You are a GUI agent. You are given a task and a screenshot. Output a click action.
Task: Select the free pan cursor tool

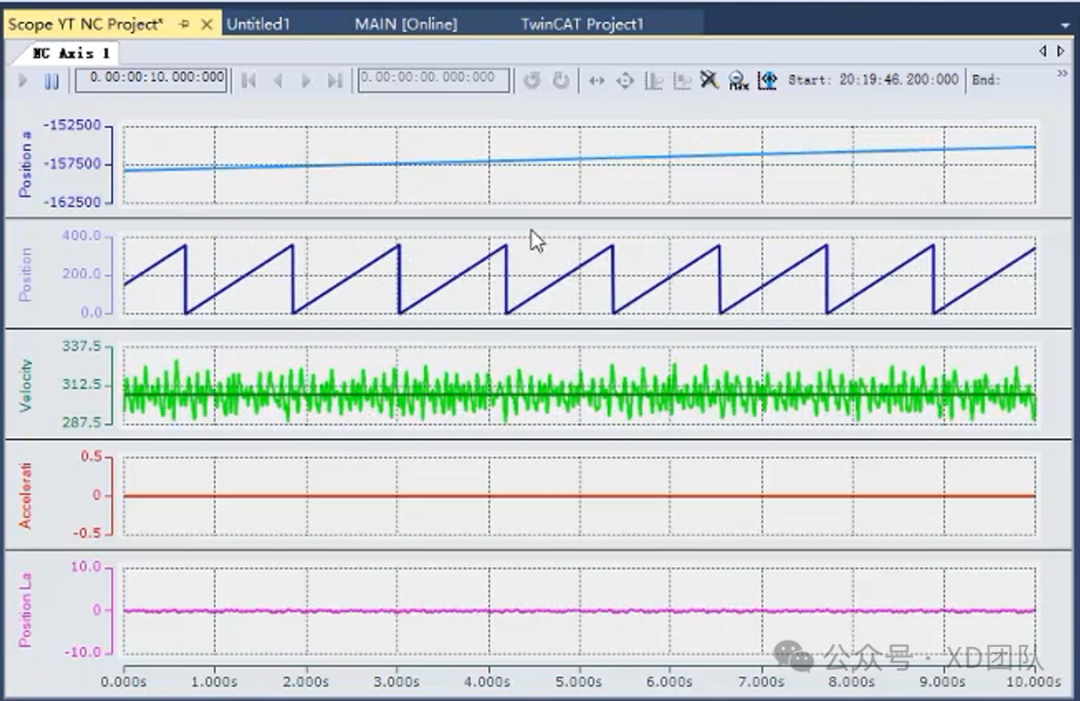coord(624,81)
